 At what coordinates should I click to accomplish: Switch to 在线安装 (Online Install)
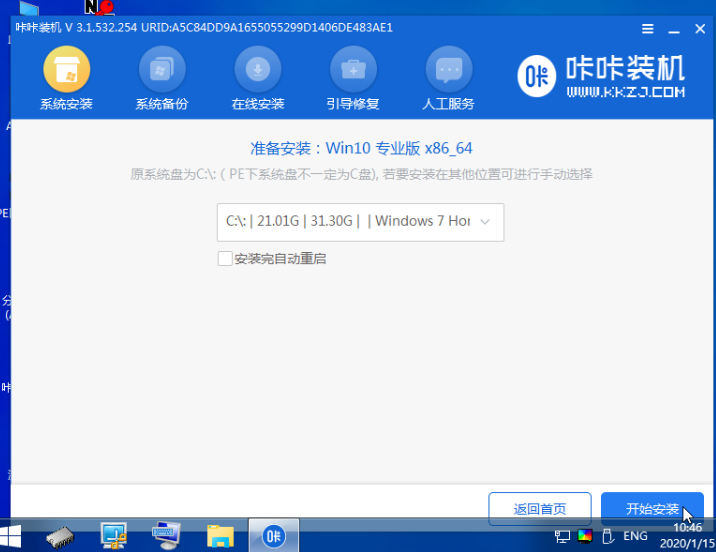coord(258,79)
